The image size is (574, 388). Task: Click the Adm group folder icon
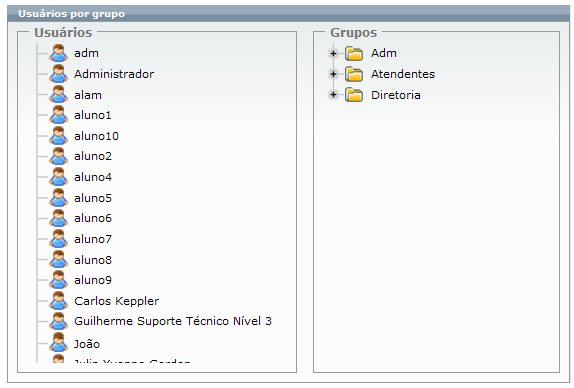[x=354, y=53]
